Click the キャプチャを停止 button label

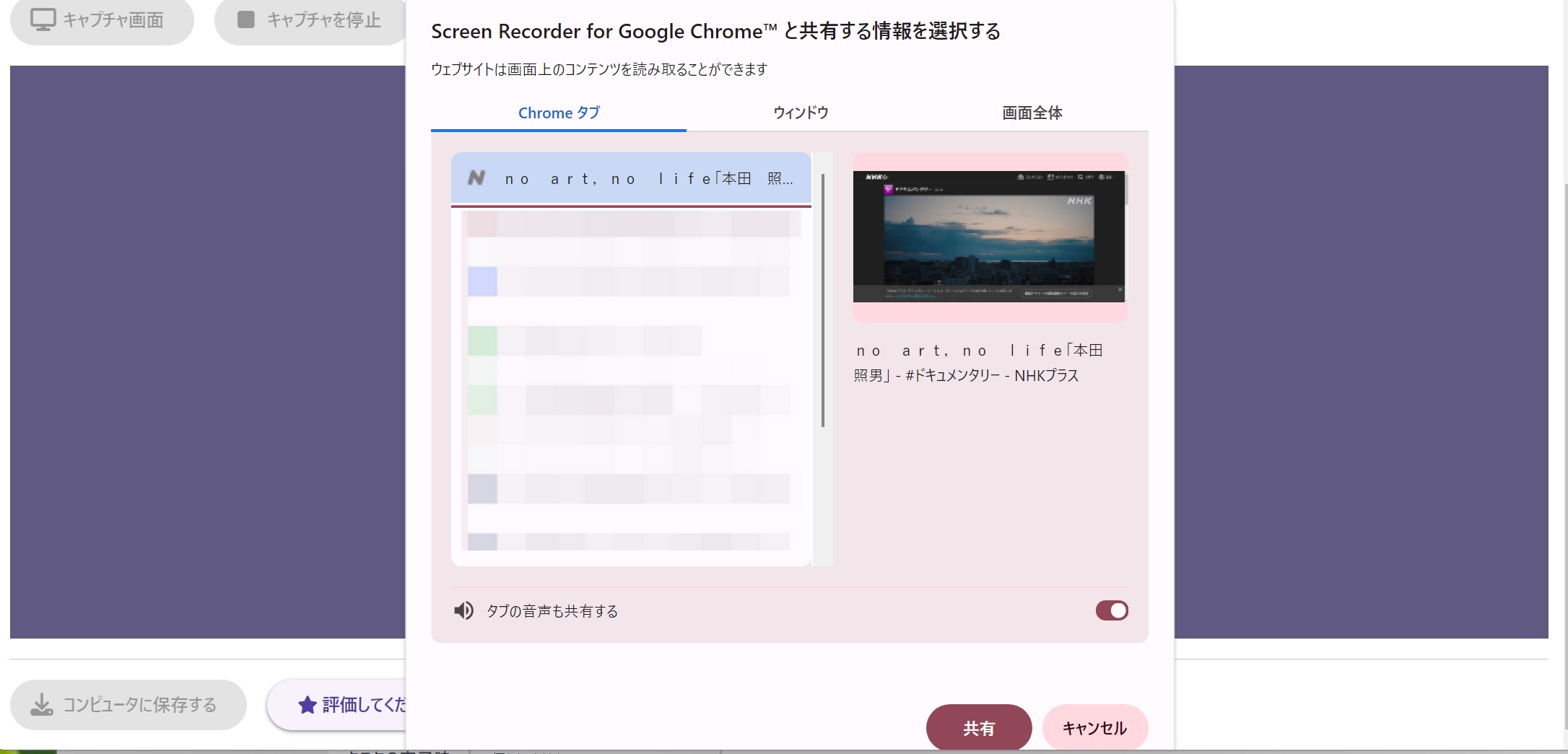[x=324, y=19]
